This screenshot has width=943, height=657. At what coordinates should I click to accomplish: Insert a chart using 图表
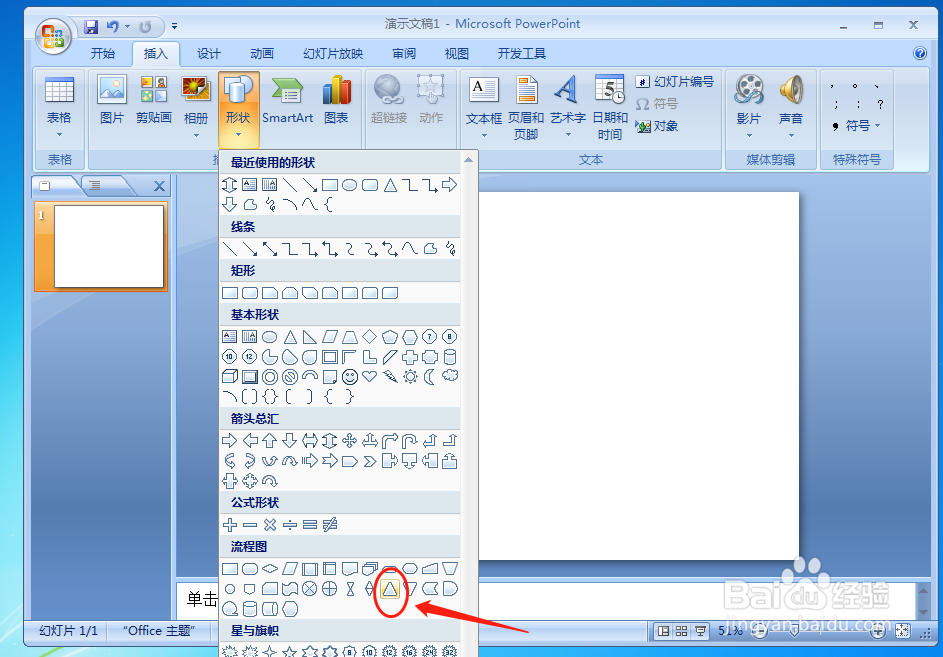[336, 100]
